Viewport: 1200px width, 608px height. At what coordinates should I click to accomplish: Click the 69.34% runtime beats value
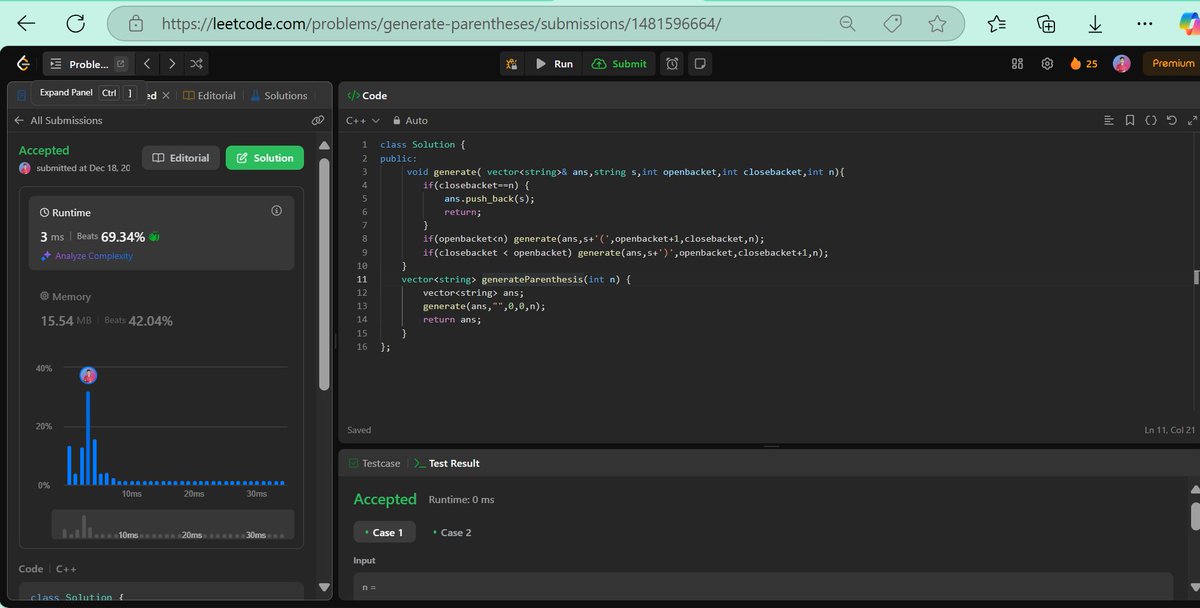pyautogui.click(x=123, y=237)
